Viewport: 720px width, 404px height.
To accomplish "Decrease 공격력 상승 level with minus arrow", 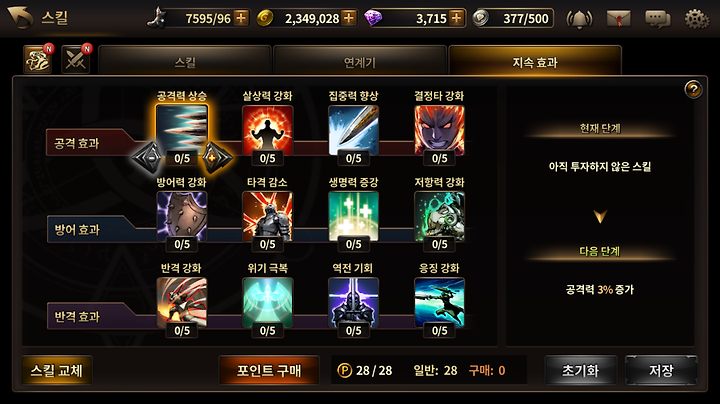I will (x=147, y=157).
